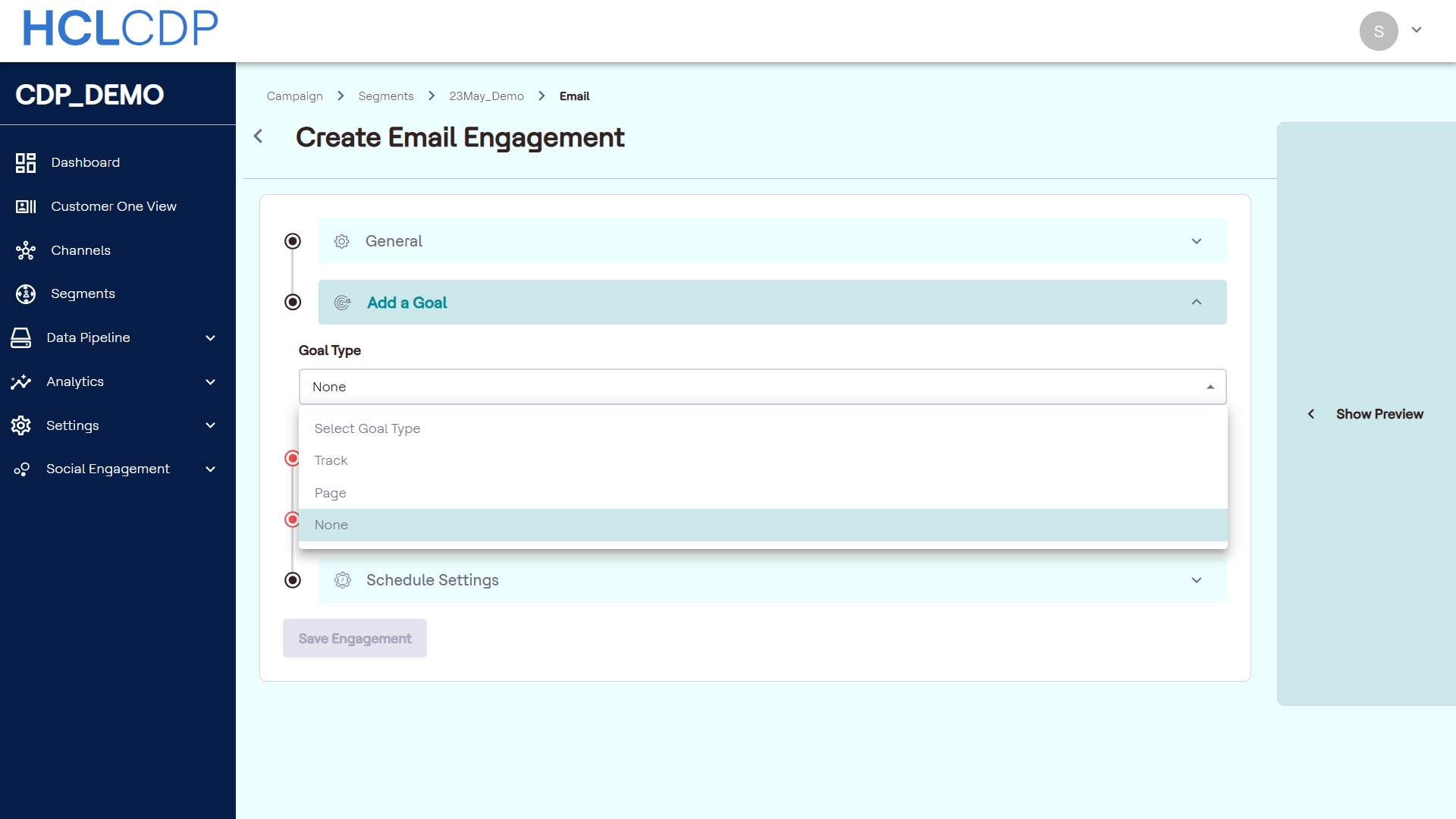Expand the General section chevron
1456x819 pixels.
(x=1197, y=241)
